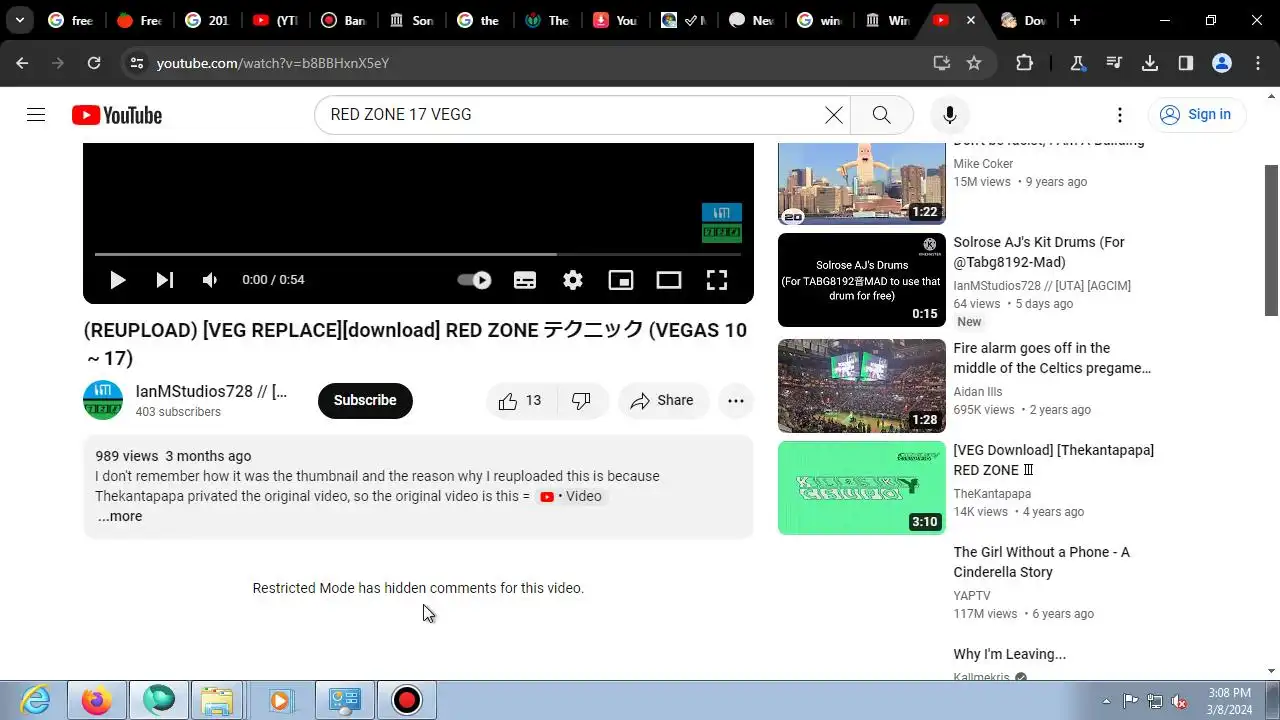Open Chrome three-dot menu
This screenshot has height=720, width=1280.
(x=1258, y=63)
